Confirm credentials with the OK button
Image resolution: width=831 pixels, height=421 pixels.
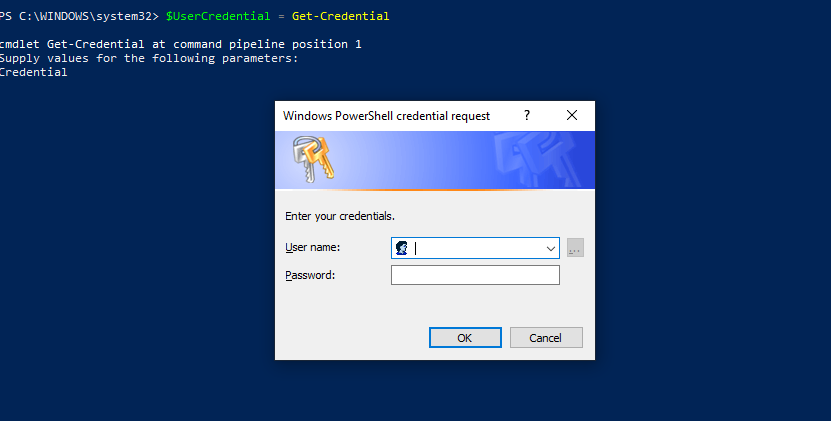(465, 338)
